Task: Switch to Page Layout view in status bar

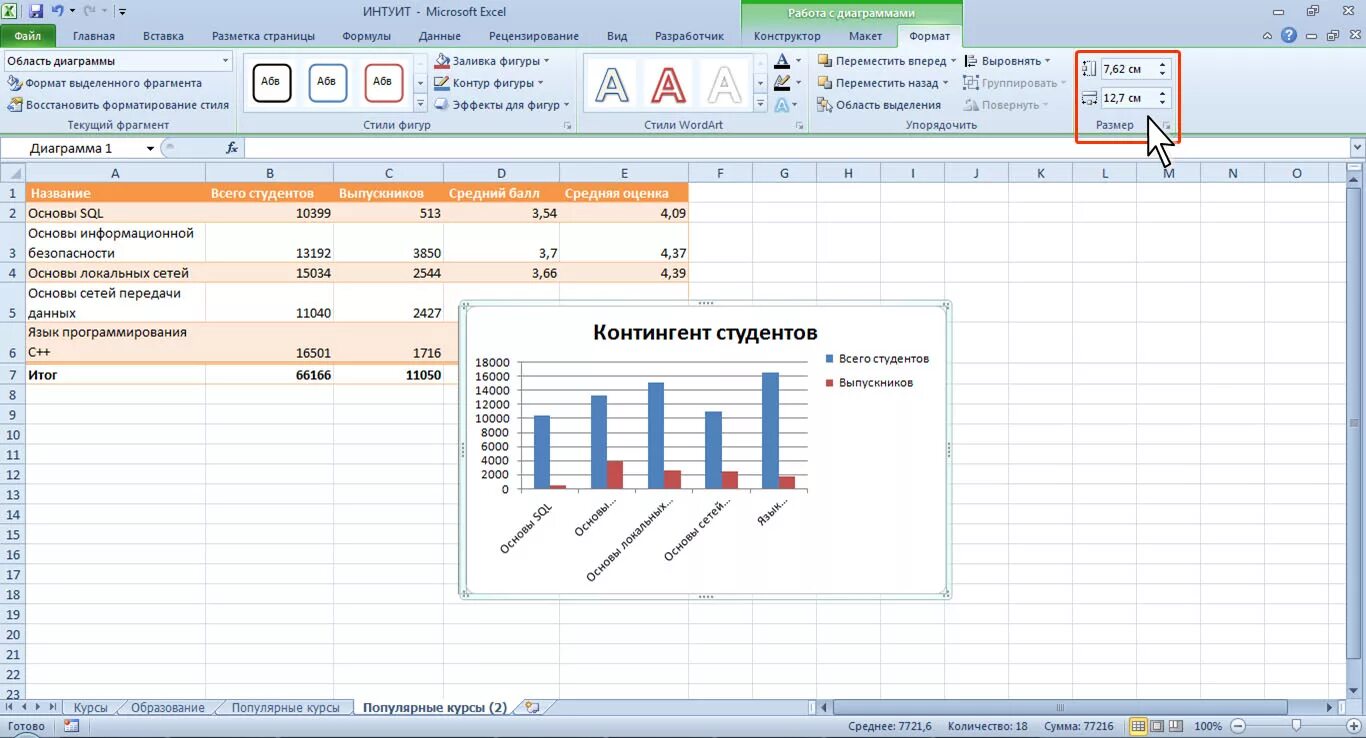Action: pyautogui.click(x=1156, y=726)
